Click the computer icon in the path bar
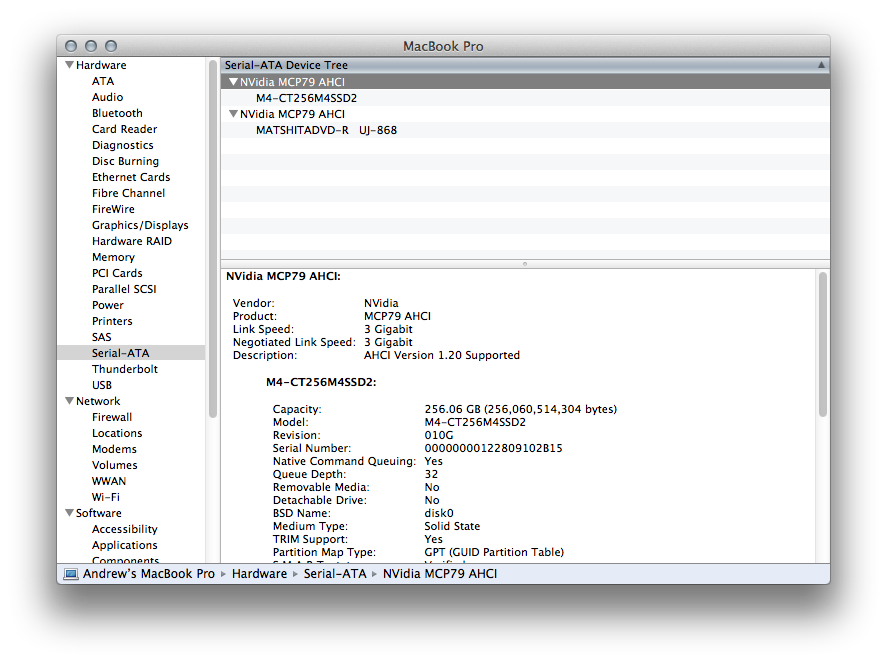Screen dimensions: 887x663 [x=71, y=574]
